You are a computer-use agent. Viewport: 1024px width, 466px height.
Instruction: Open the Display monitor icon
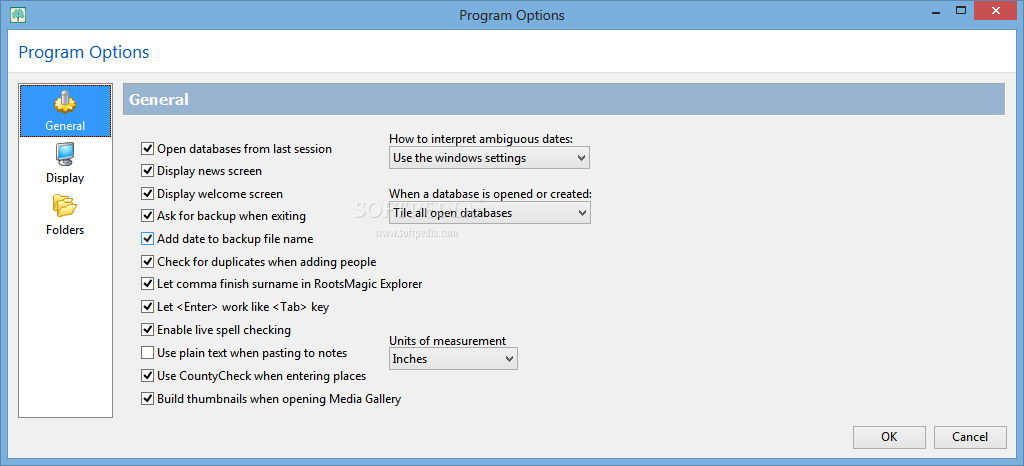[65, 155]
